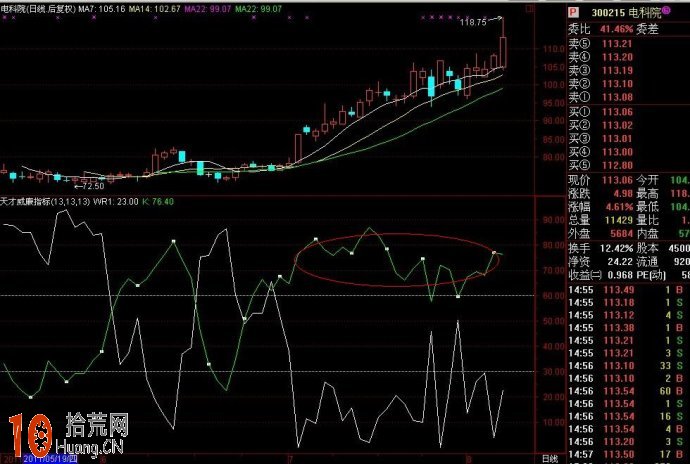Click the red P icon beside stock code
The width and height of the screenshot is (690, 464).
coord(573,12)
